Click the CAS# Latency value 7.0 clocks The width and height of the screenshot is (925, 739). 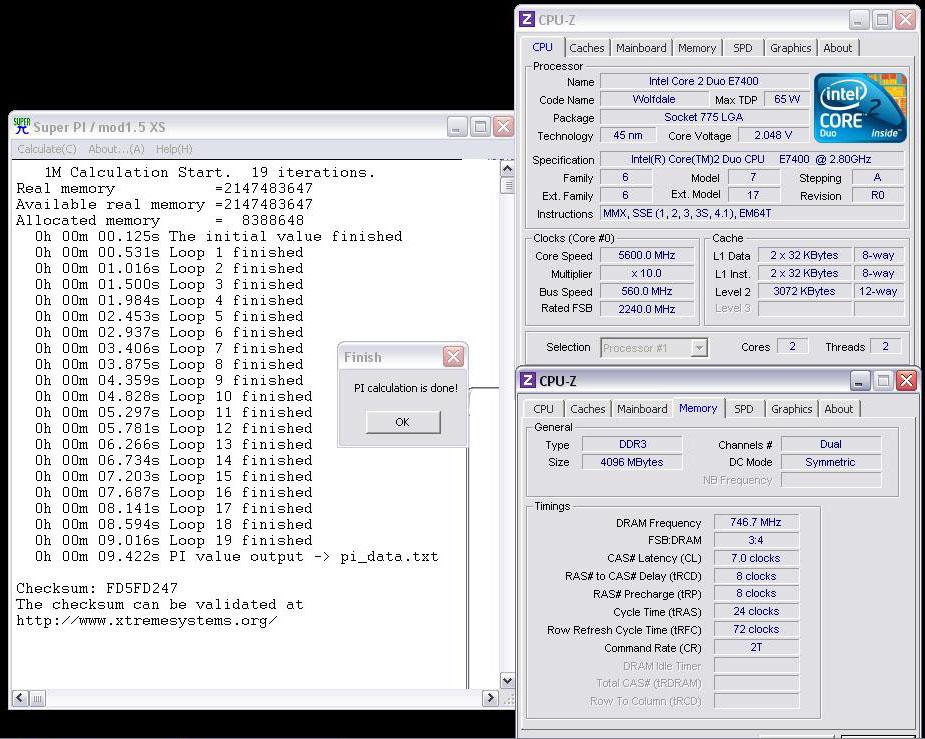(756, 558)
